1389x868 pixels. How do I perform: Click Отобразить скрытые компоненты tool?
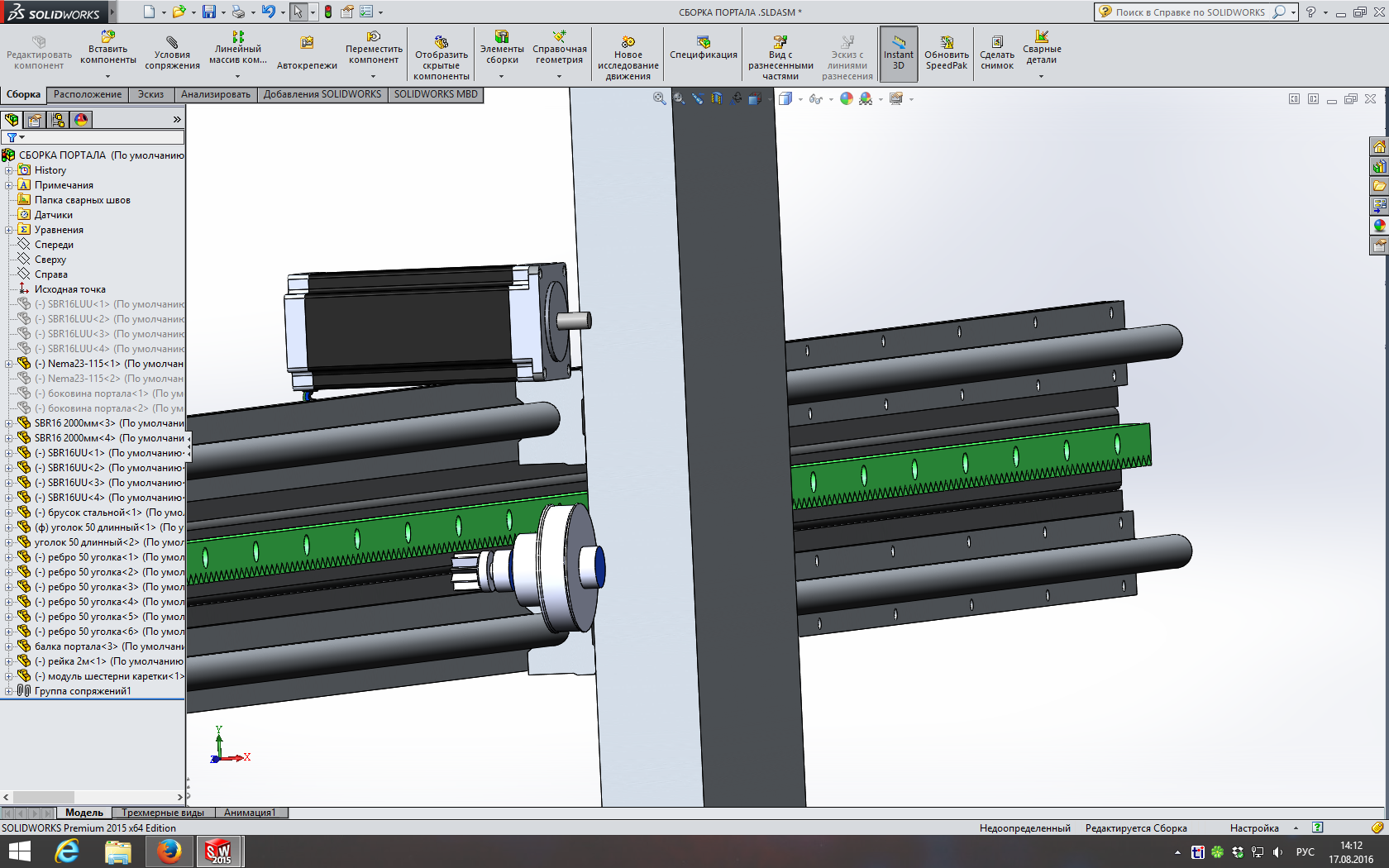[x=442, y=58]
